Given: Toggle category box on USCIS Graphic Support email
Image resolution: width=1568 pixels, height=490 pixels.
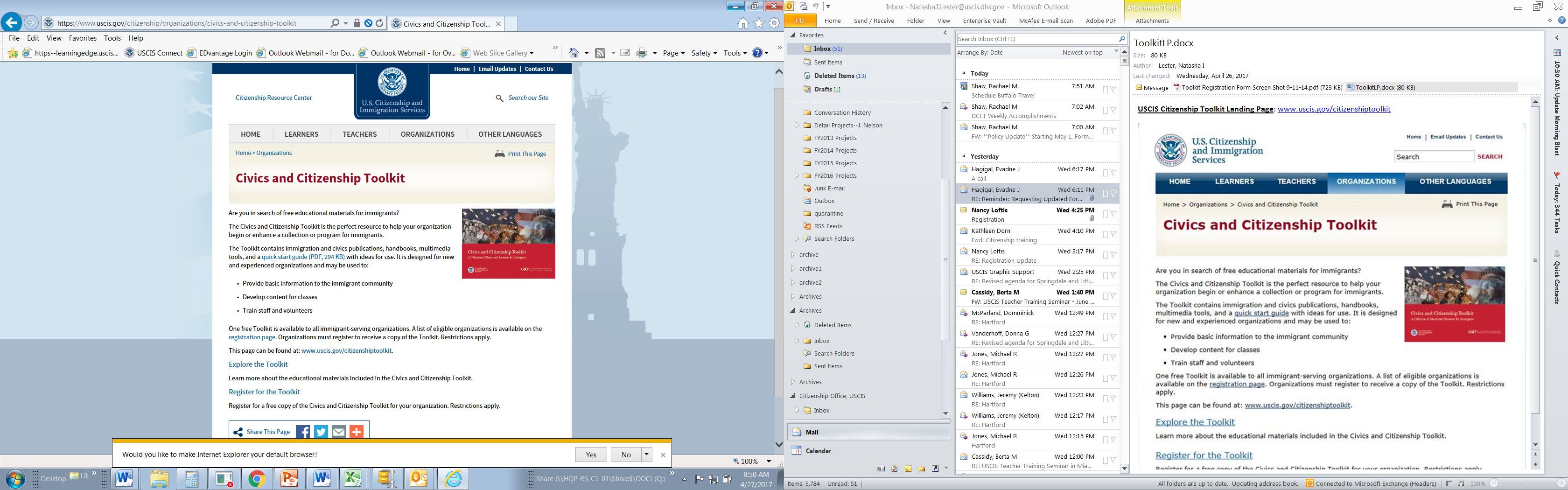Looking at the screenshot, I should [1106, 276].
